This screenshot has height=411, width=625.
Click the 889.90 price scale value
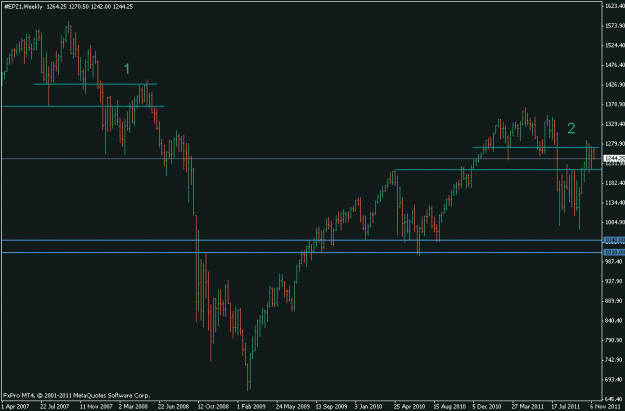[615, 301]
